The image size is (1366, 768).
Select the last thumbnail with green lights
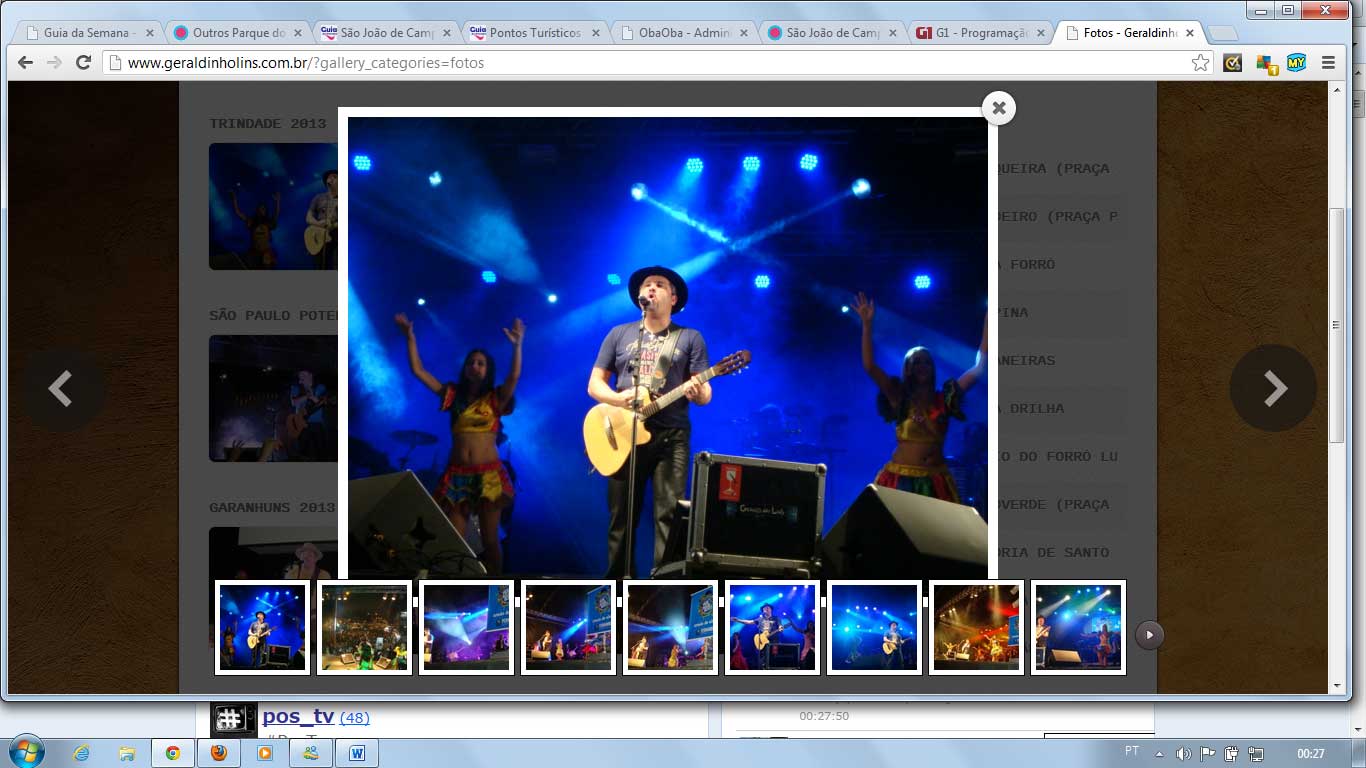pos(1078,627)
